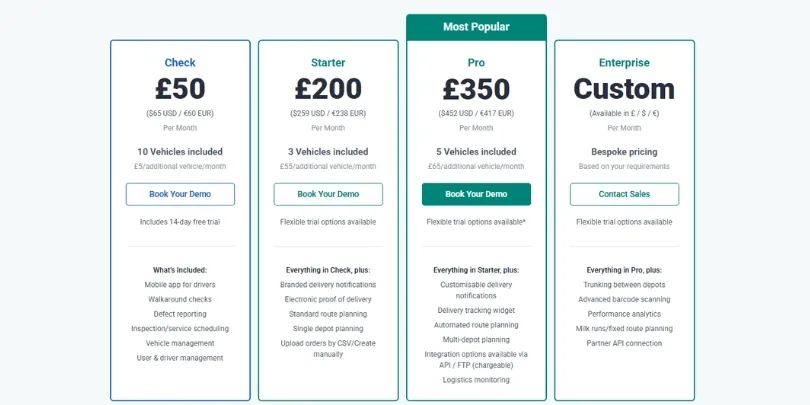The image size is (810, 405).
Task: Click Book Your Demo in Check plan
Action: (180, 194)
